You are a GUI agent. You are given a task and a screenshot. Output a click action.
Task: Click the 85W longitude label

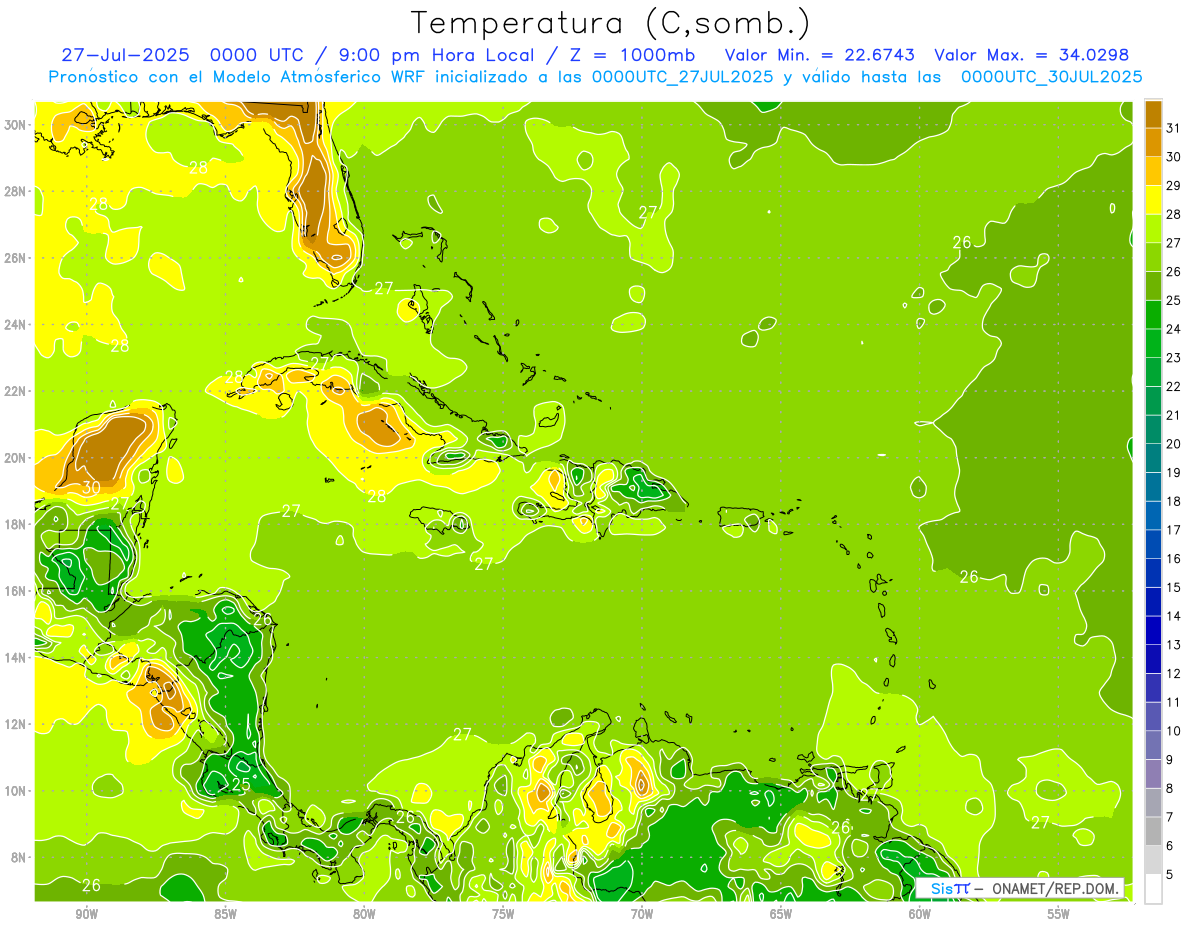(x=225, y=915)
